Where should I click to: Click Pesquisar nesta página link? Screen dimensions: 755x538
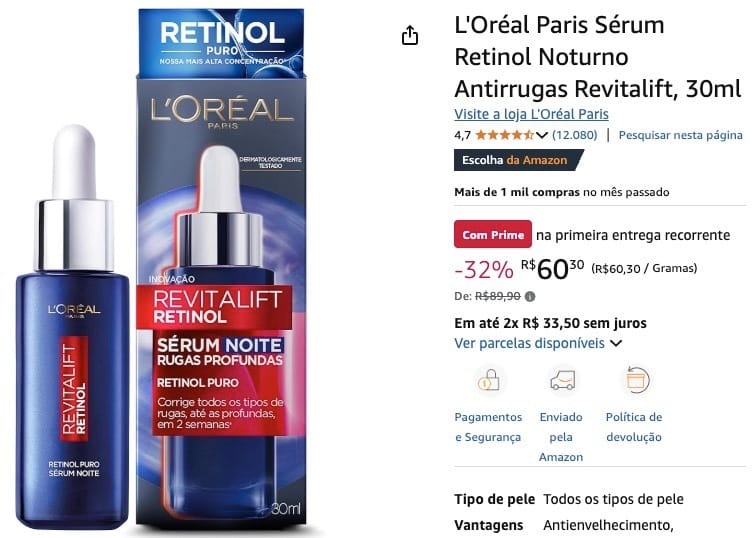[x=680, y=135]
